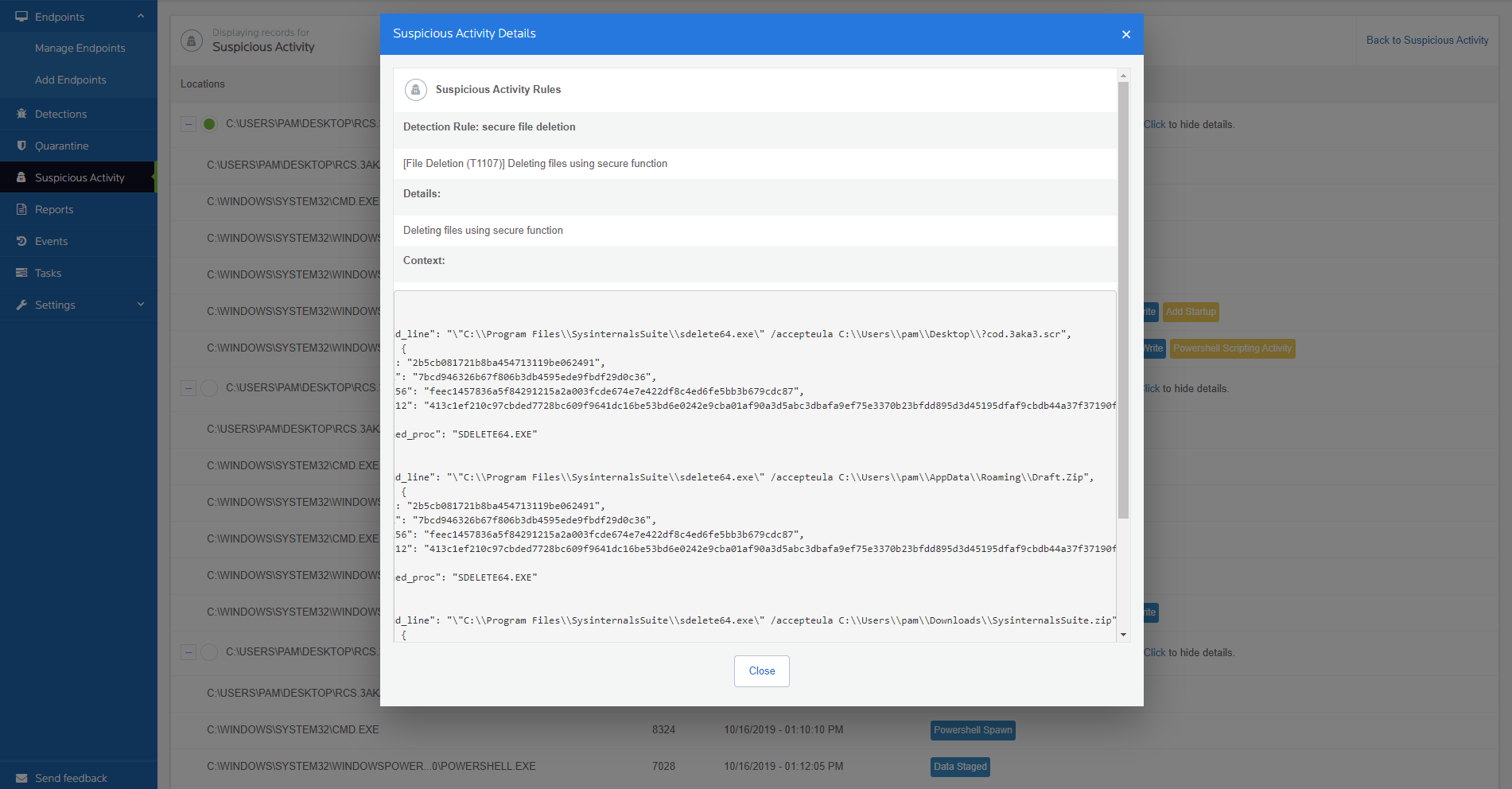Go to Detections page
The width and height of the screenshot is (1512, 789).
click(60, 115)
